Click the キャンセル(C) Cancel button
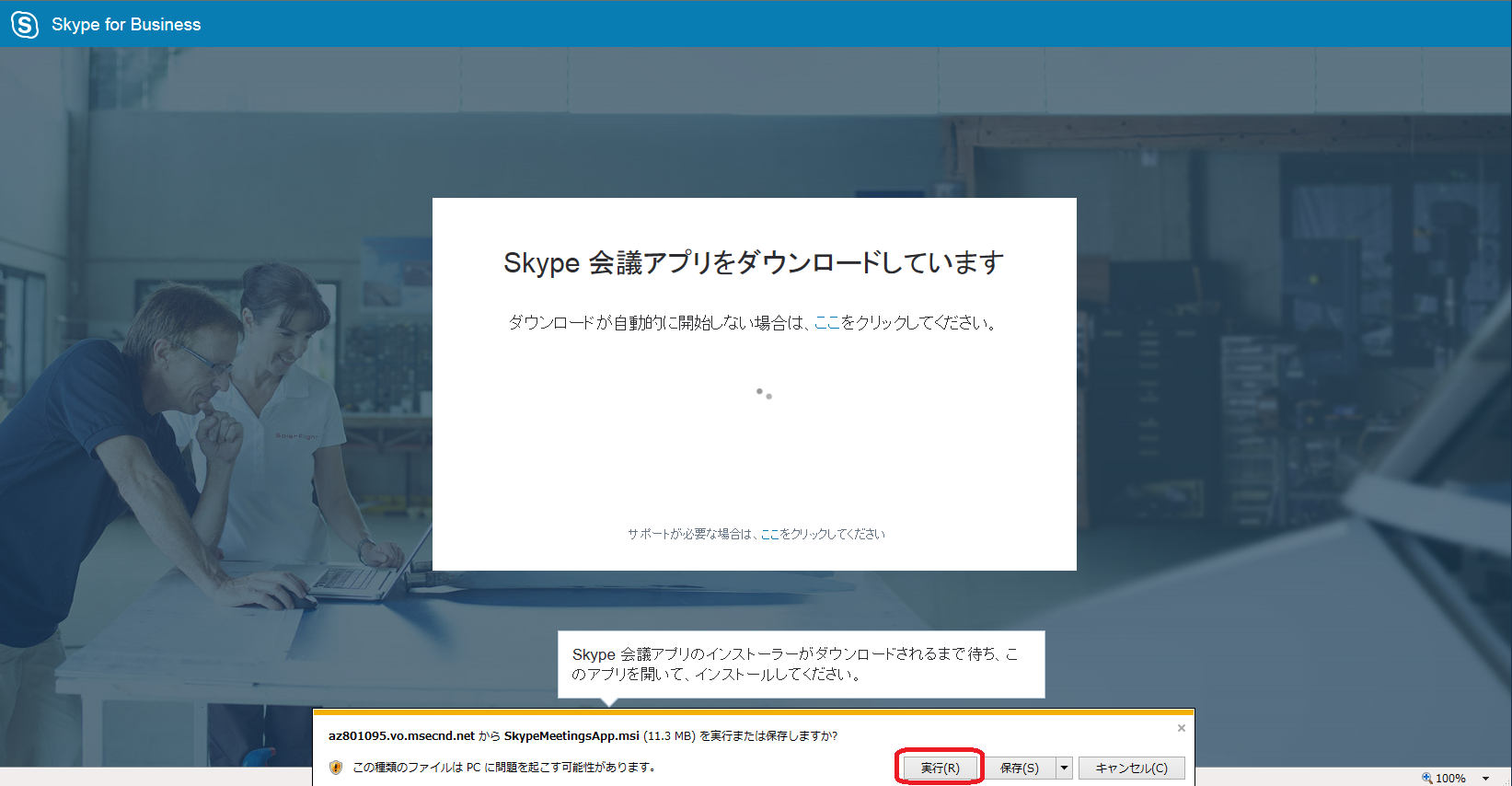 point(1131,768)
